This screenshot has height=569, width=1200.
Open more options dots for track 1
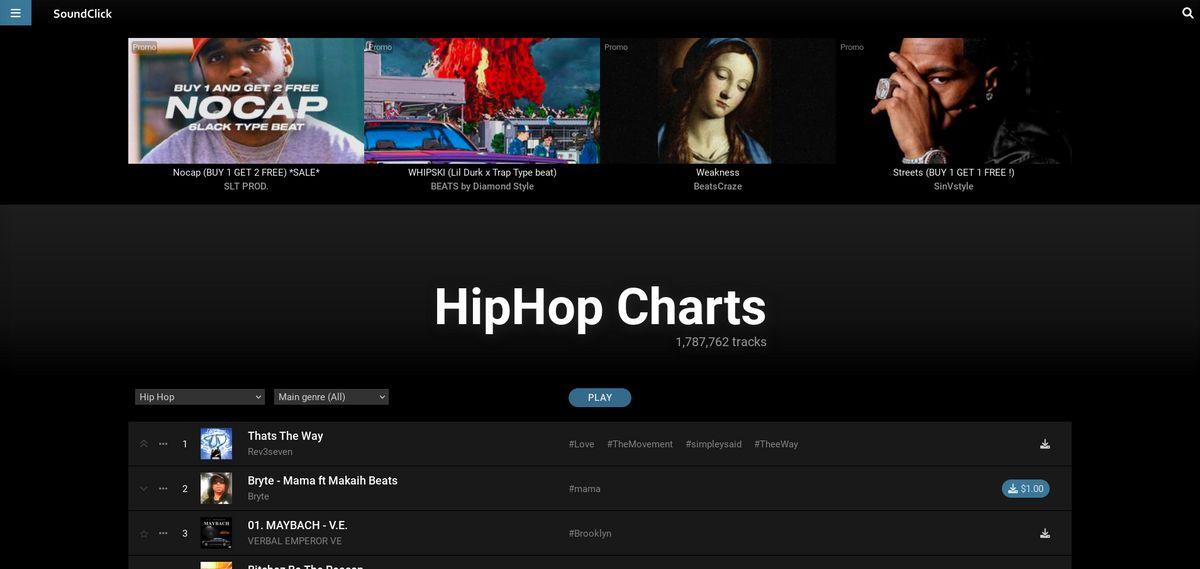pos(163,444)
